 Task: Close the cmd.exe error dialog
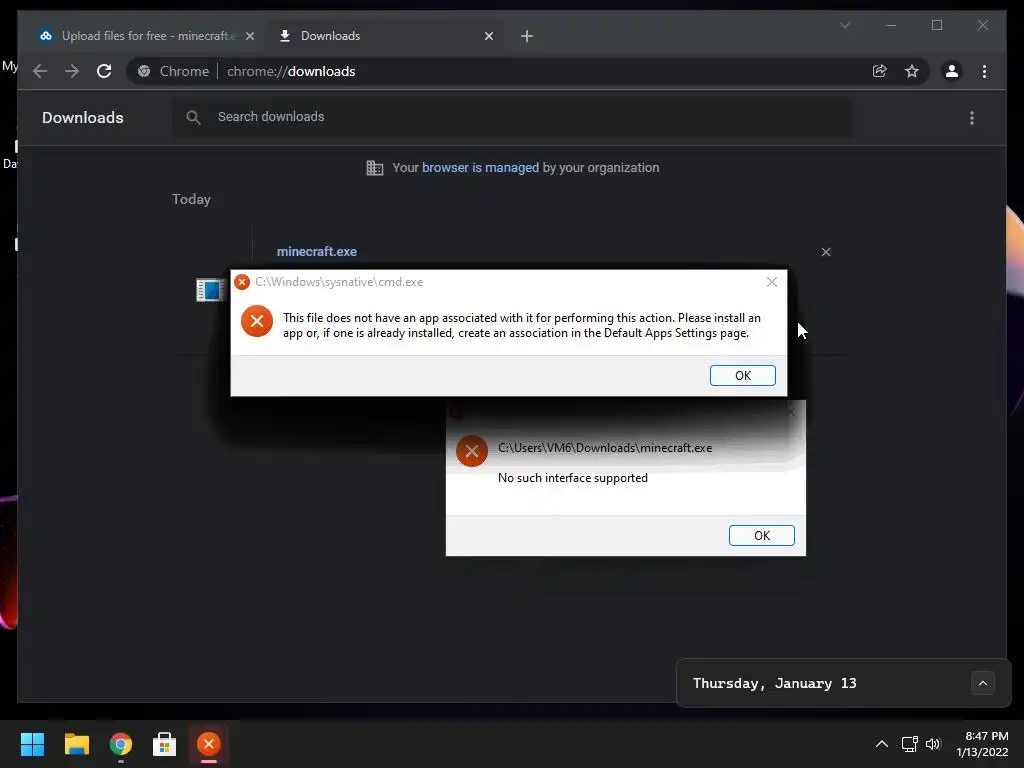(x=771, y=282)
